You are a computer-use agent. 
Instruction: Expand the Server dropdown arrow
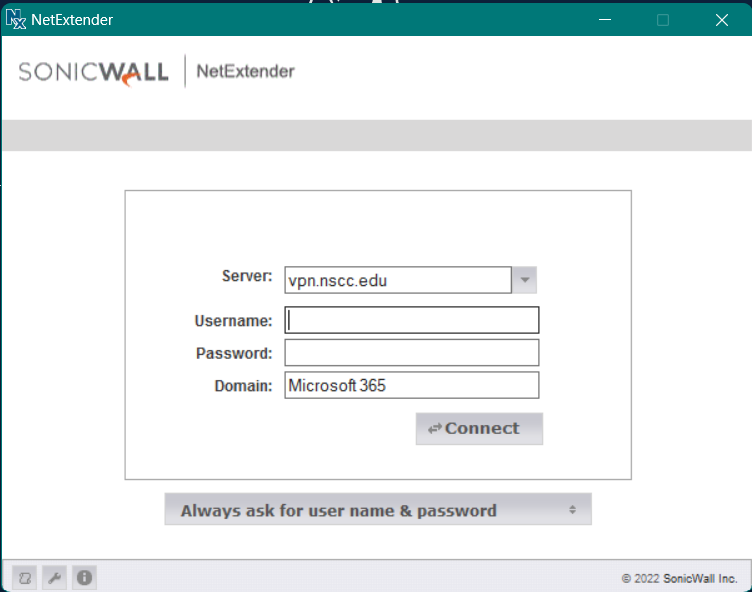525,280
